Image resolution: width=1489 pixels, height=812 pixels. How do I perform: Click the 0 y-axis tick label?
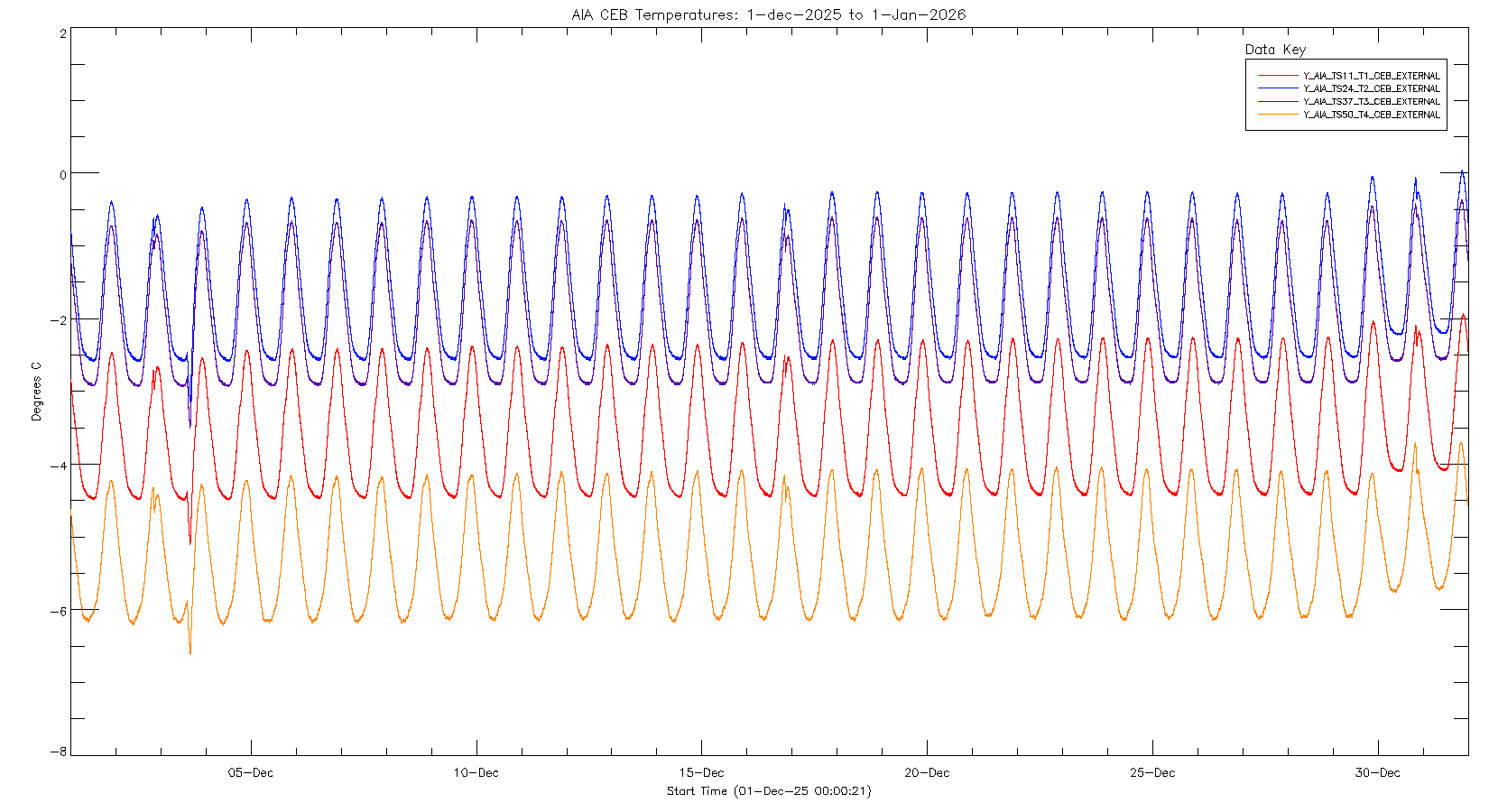coord(62,174)
